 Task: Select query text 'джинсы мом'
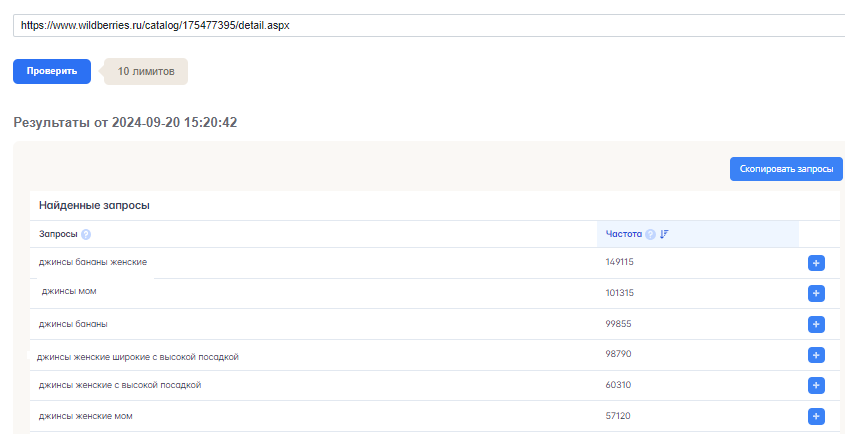[x=69, y=291]
